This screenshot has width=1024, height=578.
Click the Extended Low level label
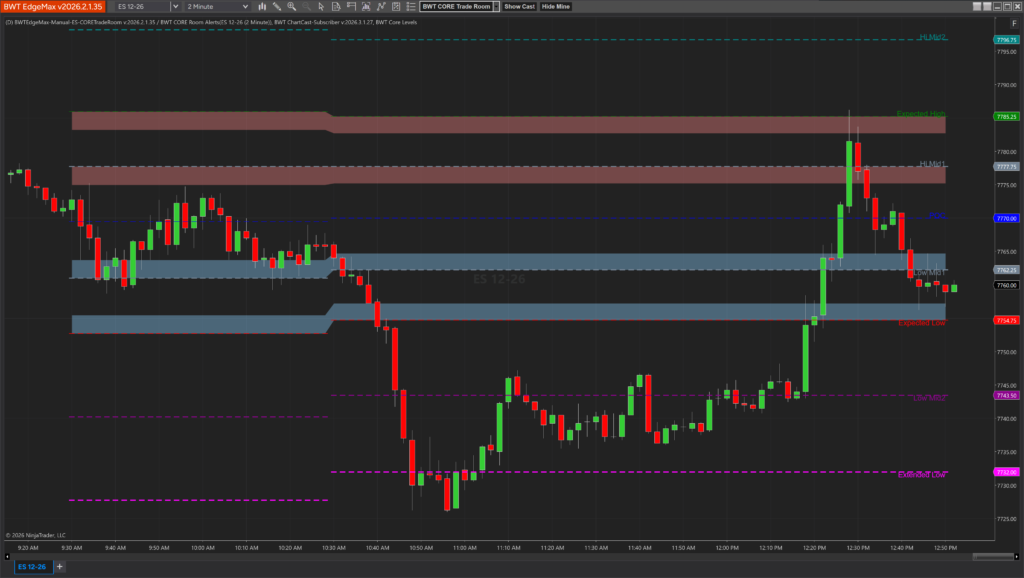pos(921,475)
